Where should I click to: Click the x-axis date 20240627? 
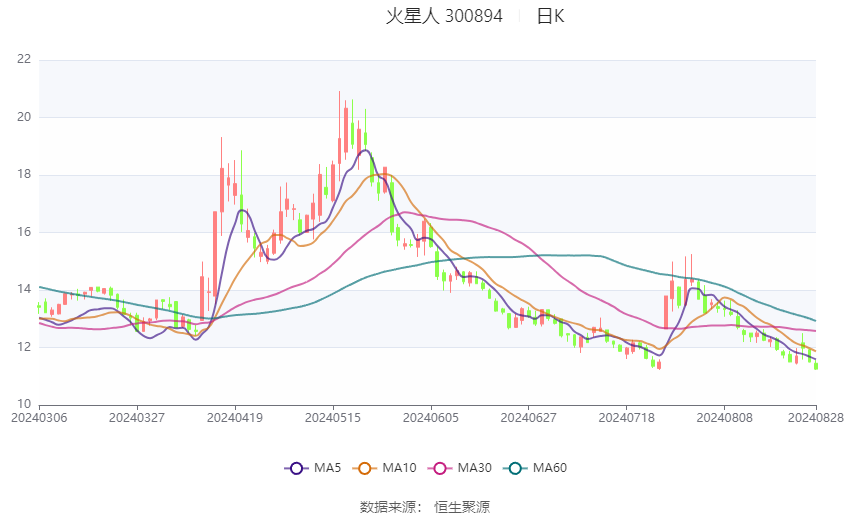click(x=529, y=418)
